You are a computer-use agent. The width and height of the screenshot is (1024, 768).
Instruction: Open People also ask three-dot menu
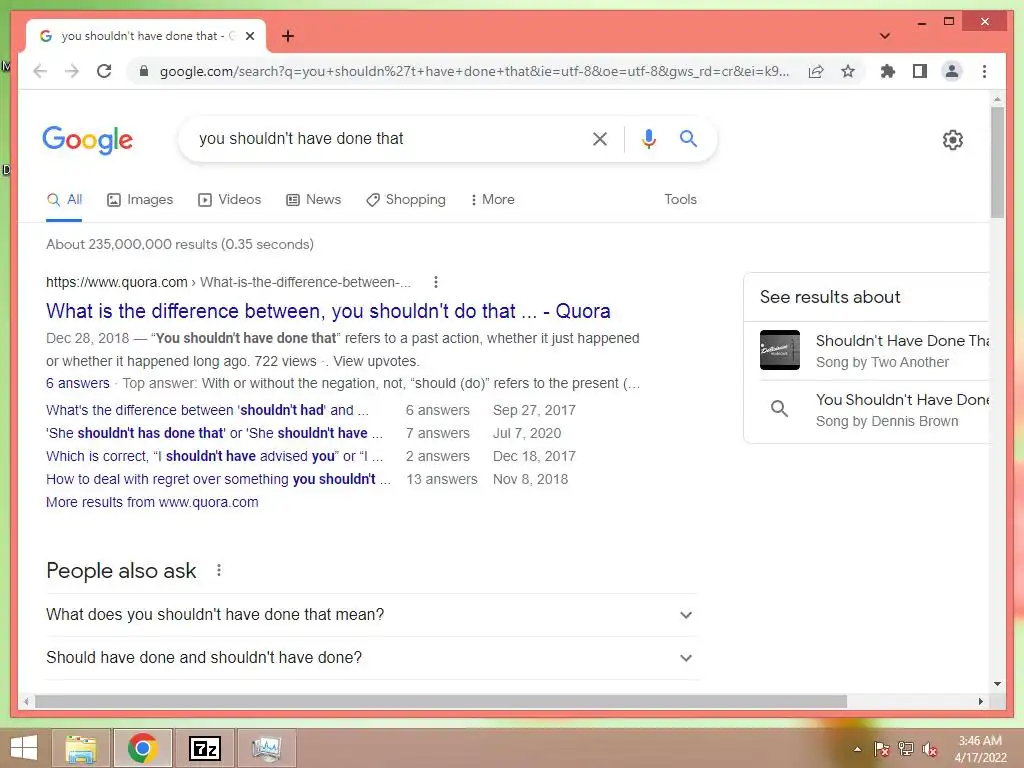219,570
